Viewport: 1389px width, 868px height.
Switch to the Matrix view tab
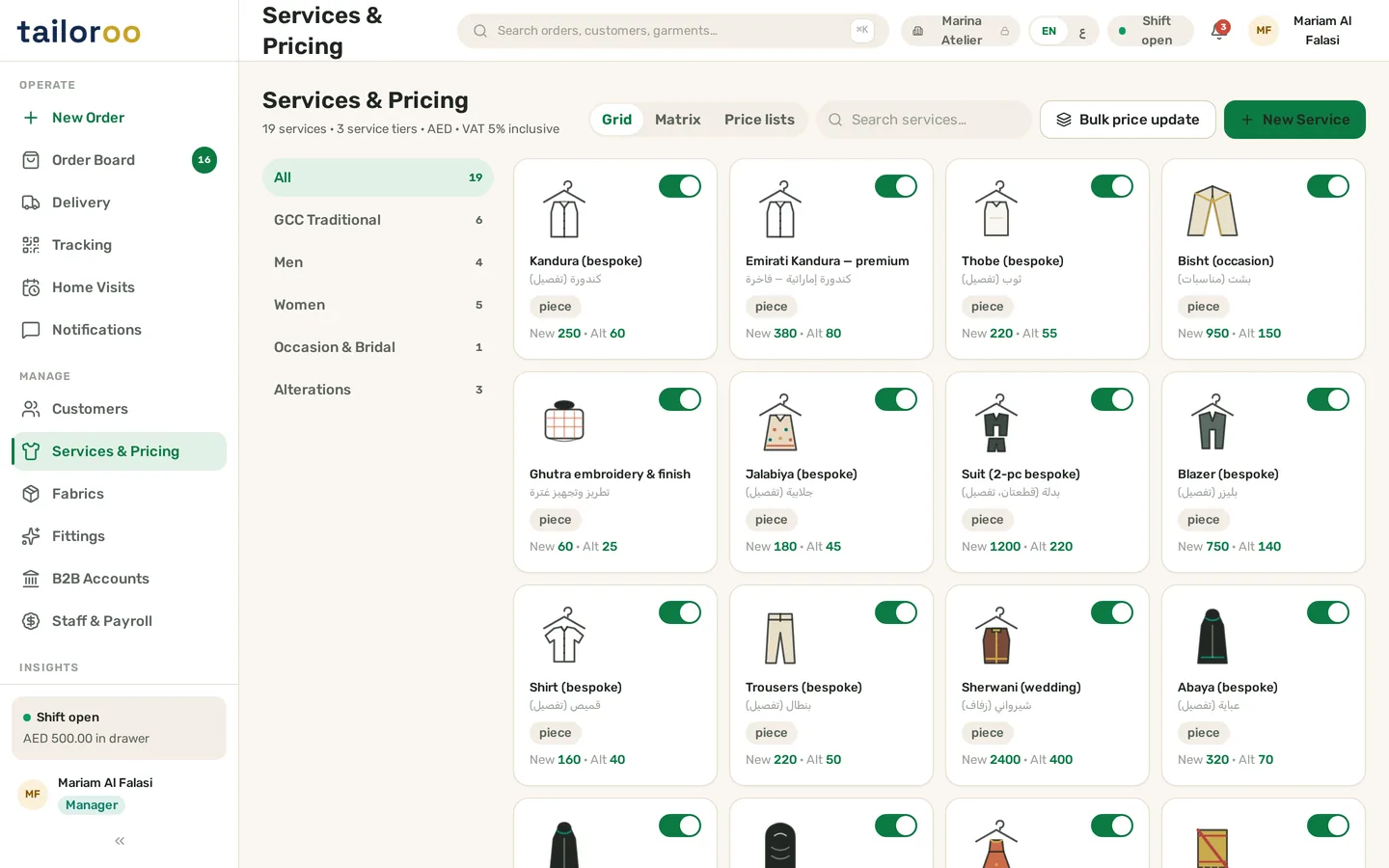pyautogui.click(x=677, y=120)
